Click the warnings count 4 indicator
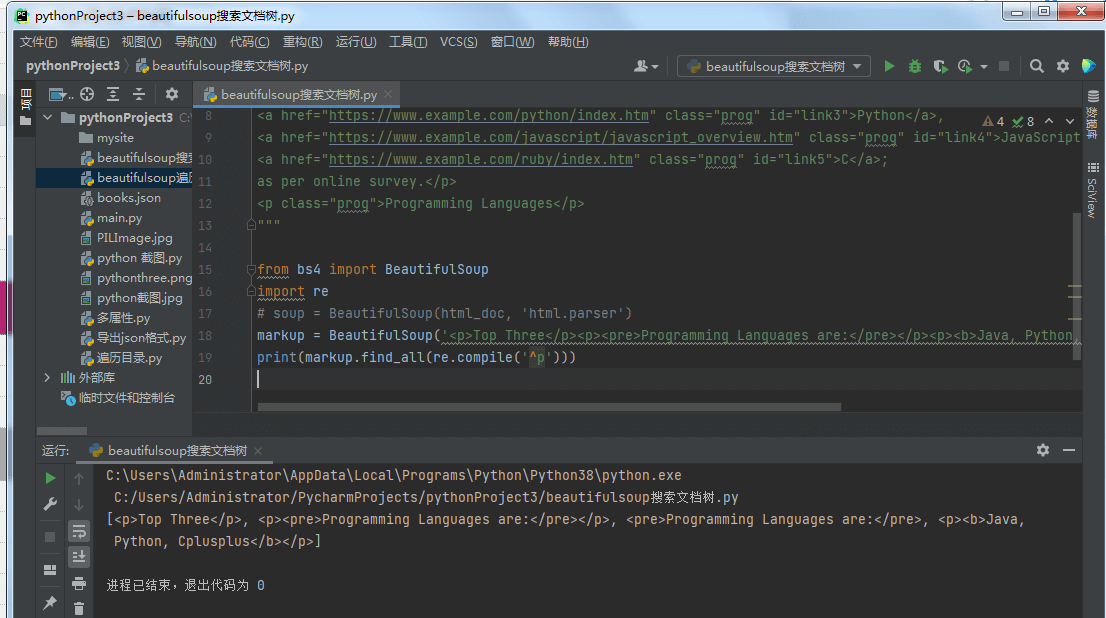 [x=993, y=121]
